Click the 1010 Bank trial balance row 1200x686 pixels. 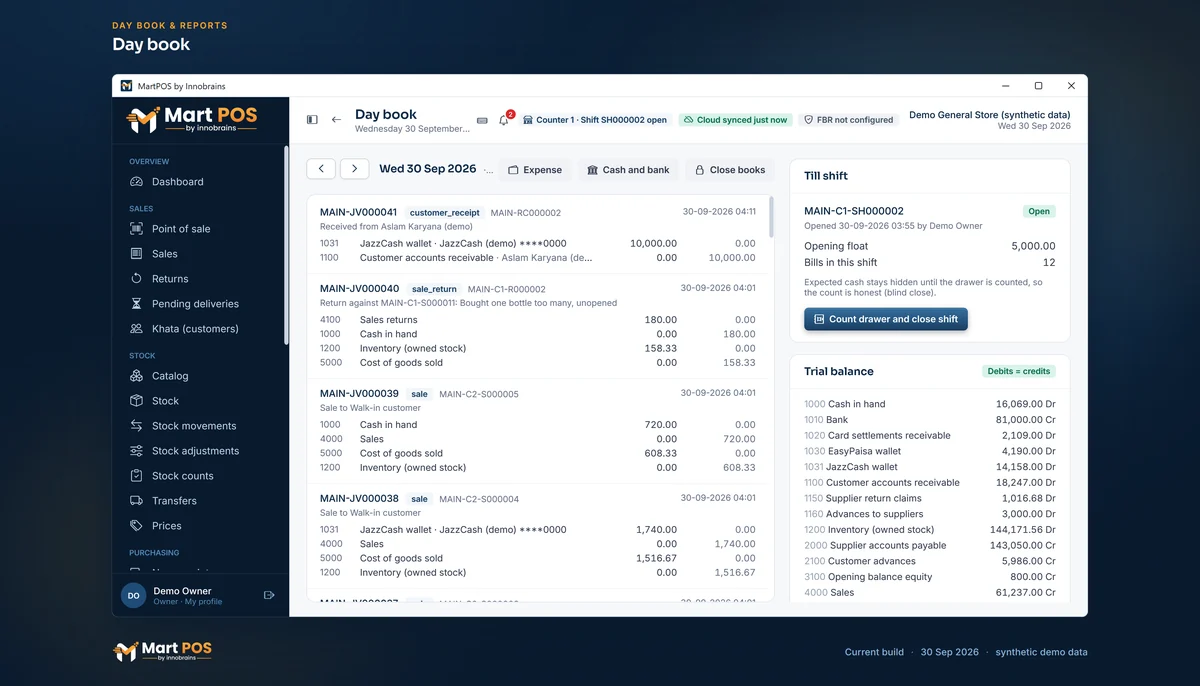[930, 420]
